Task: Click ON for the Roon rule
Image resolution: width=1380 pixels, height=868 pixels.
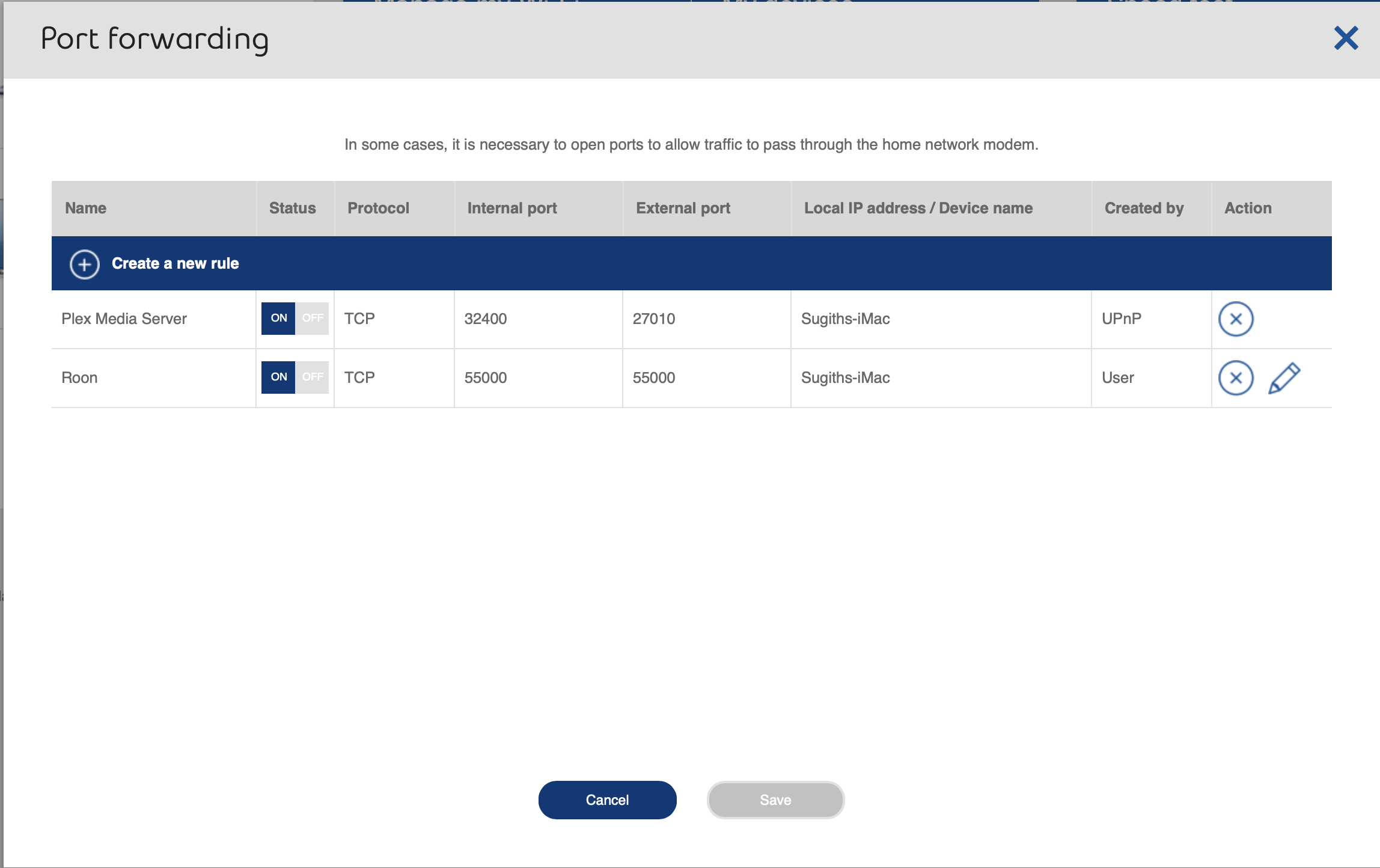Action: click(278, 377)
